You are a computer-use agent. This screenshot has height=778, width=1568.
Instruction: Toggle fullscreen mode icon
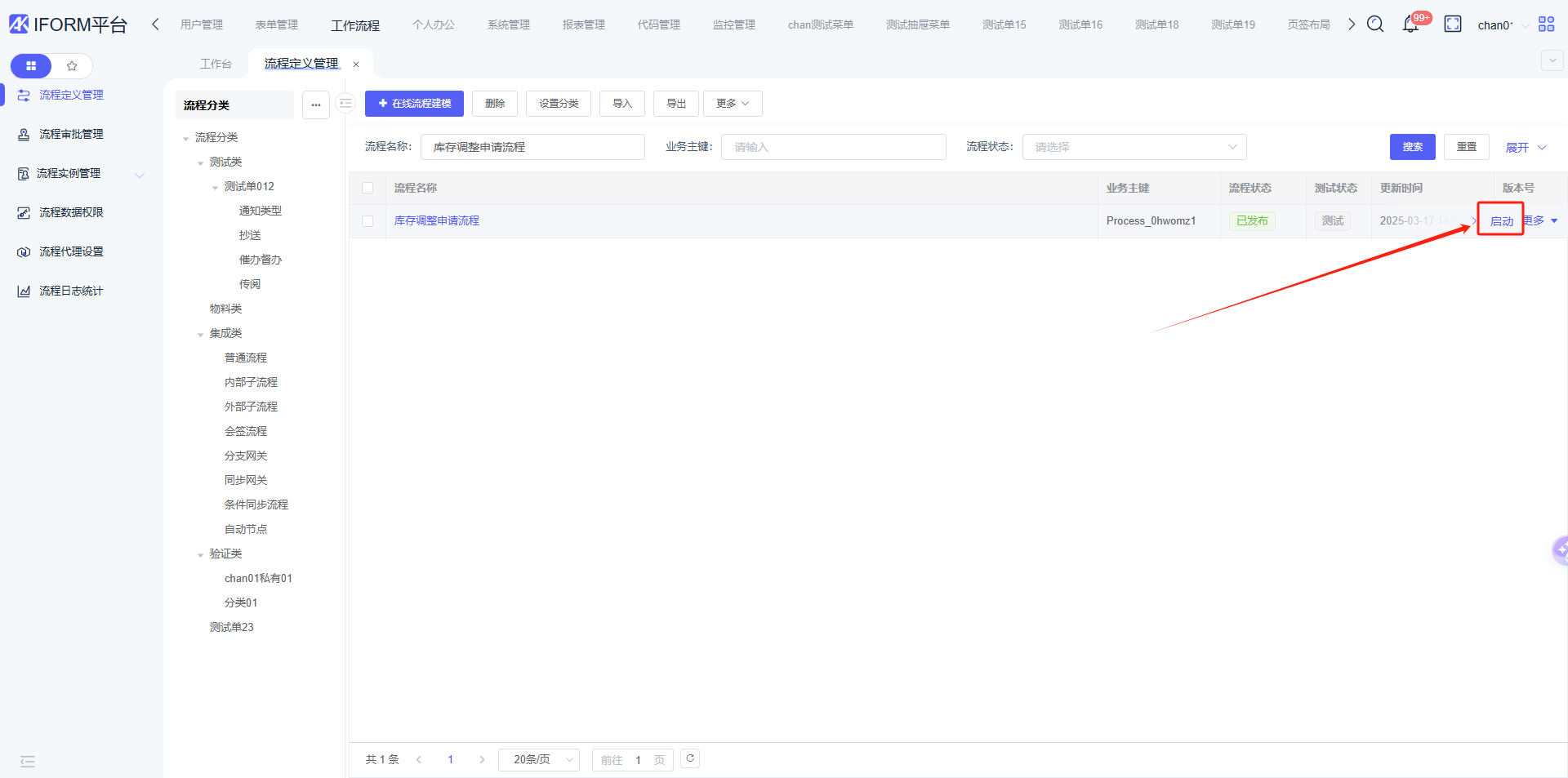click(1453, 24)
